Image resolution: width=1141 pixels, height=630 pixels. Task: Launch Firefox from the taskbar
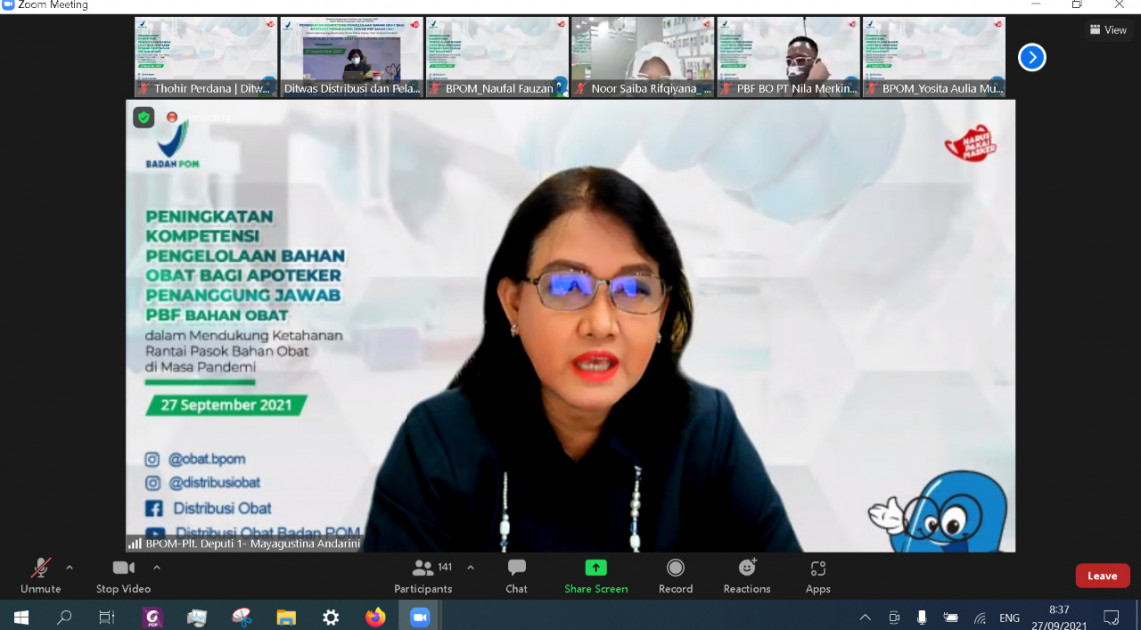374,617
